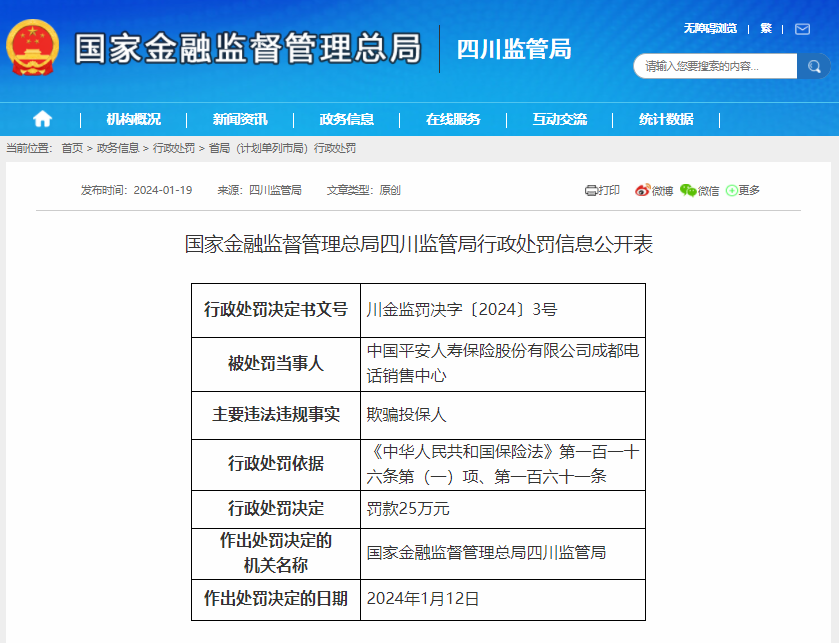Viewport: 839px width, 643px height.
Task: Click the source text 四川监管局
Action: [x=275, y=190]
